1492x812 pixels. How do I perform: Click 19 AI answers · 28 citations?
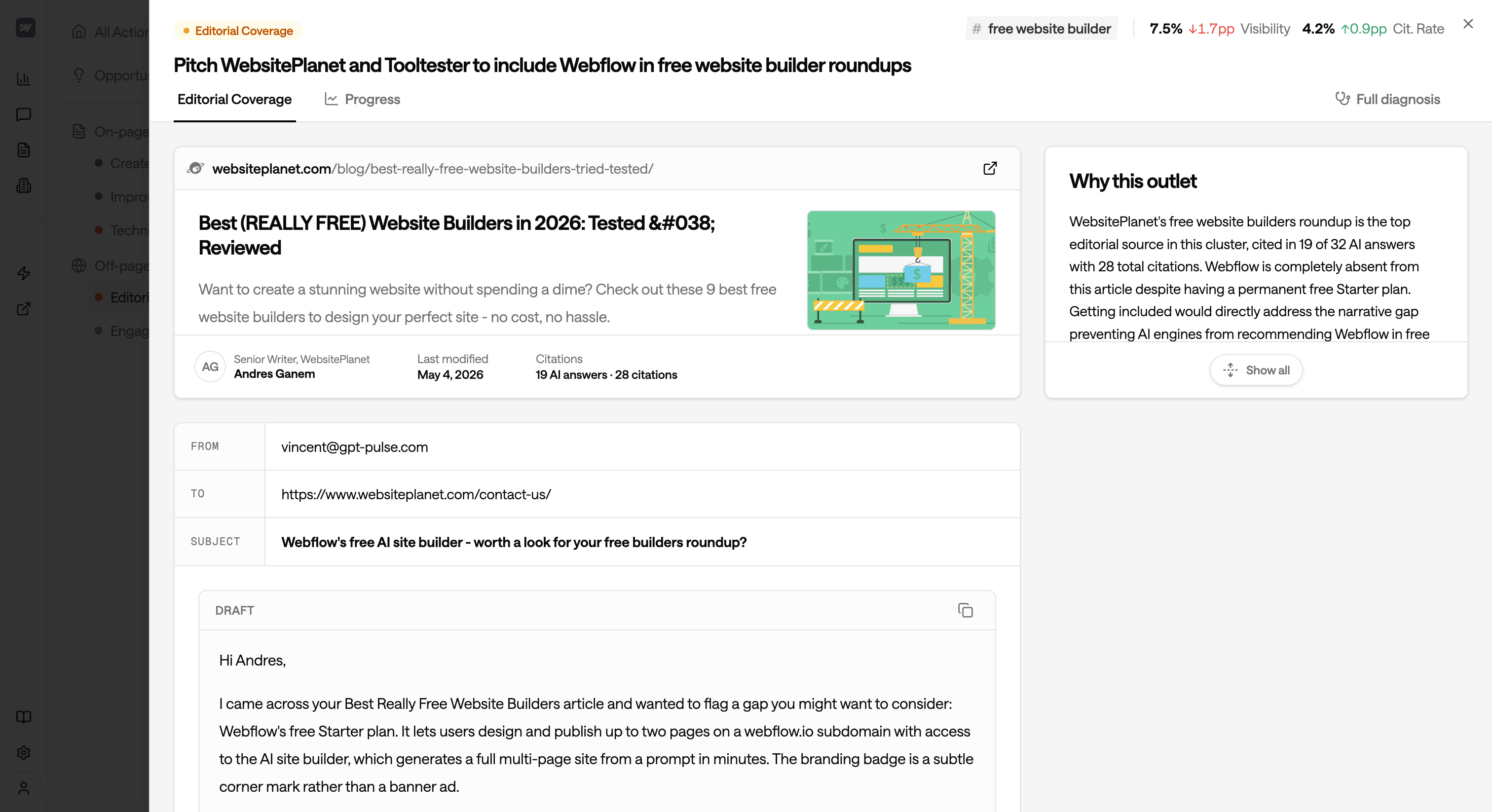[x=606, y=375]
